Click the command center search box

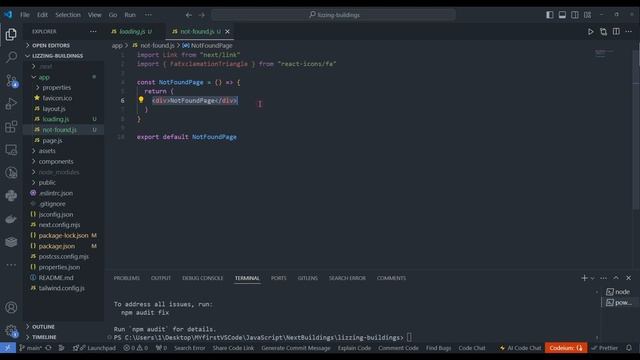(333, 15)
